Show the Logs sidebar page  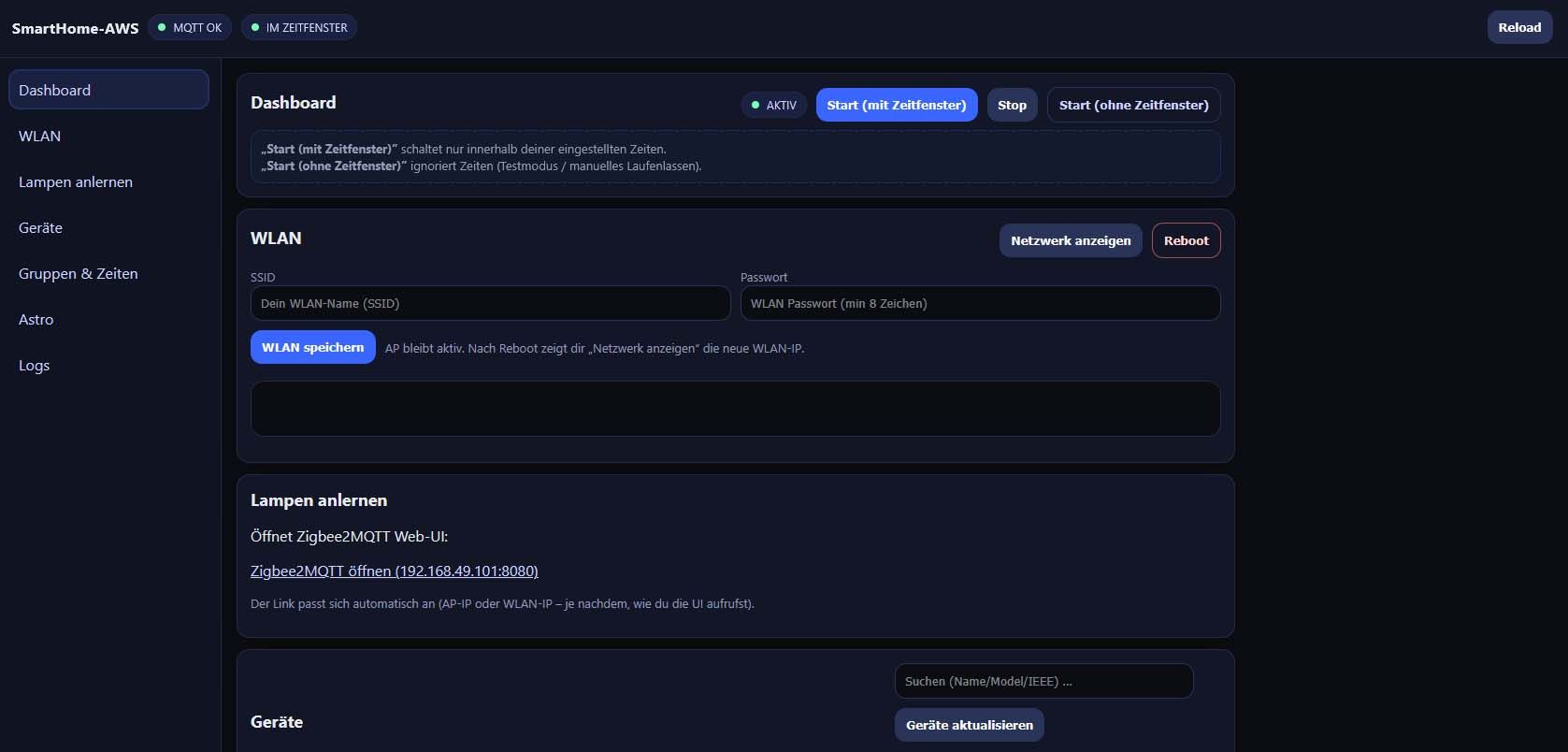pos(108,365)
